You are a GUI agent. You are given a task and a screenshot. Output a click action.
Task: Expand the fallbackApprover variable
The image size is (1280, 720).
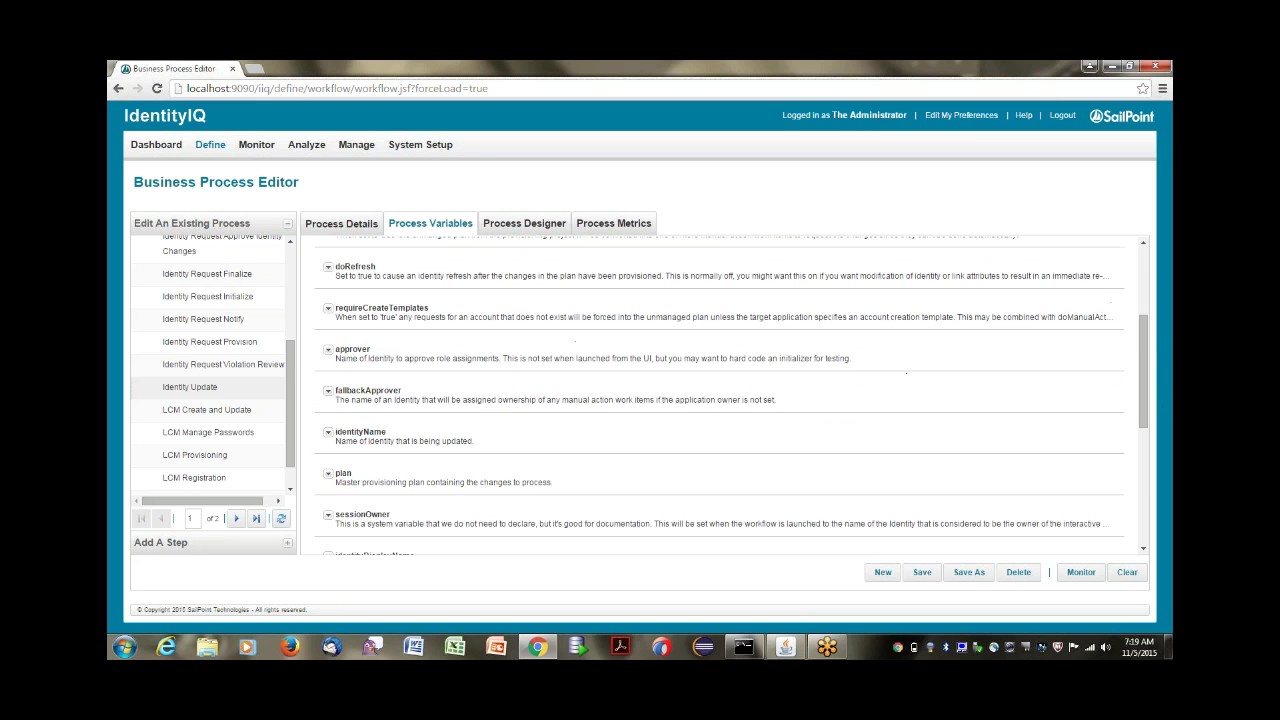(x=328, y=391)
